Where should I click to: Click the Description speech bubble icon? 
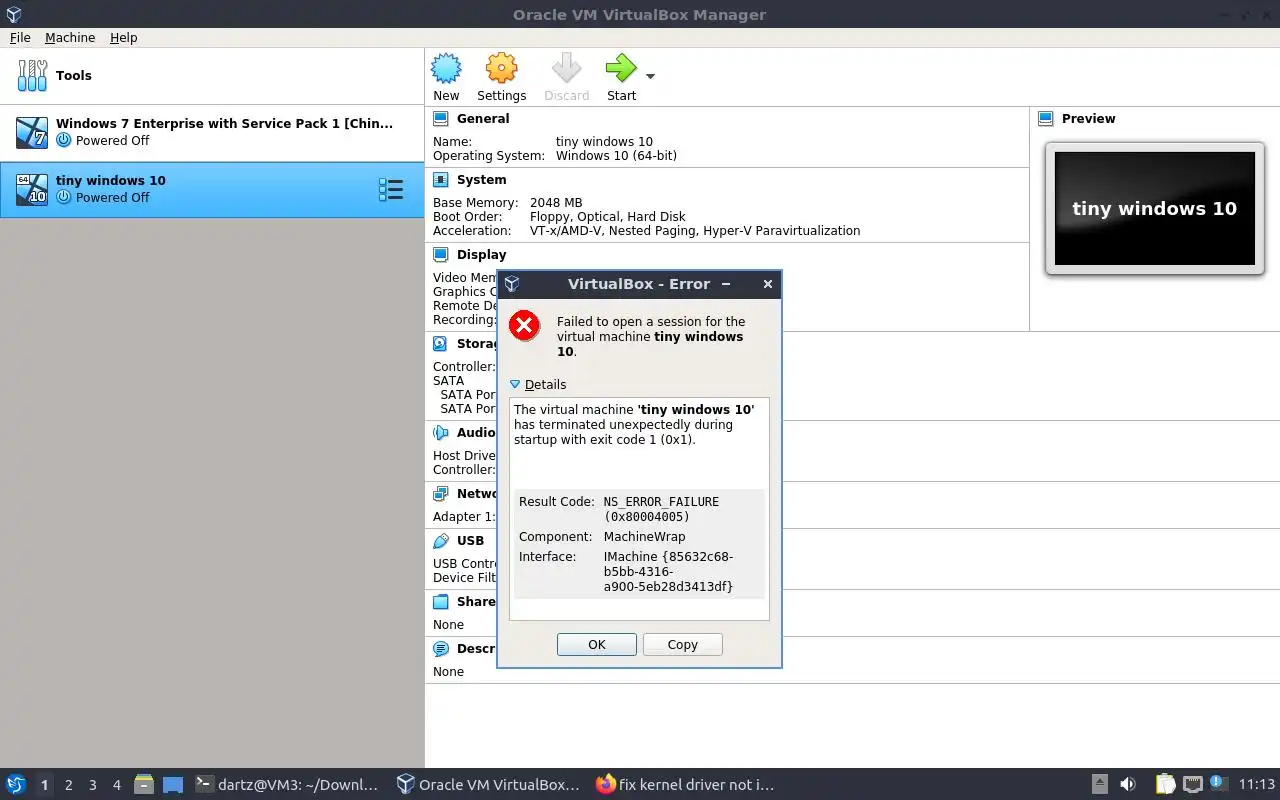tap(440, 649)
